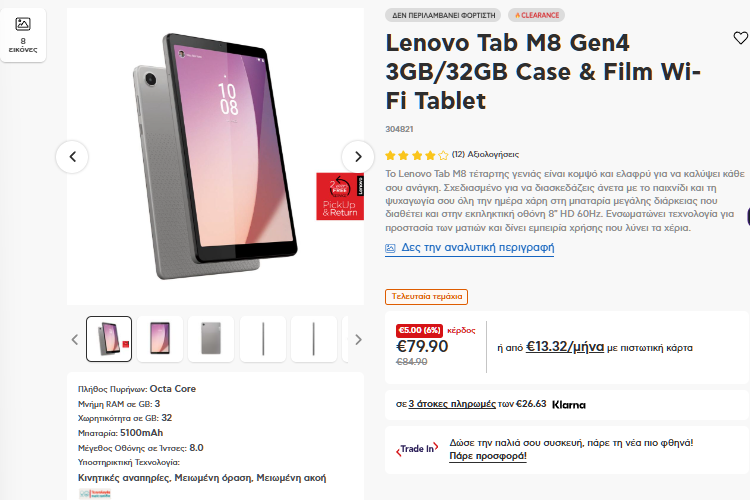
Task: Select third thumbnail showing tablet back
Action: click(211, 339)
